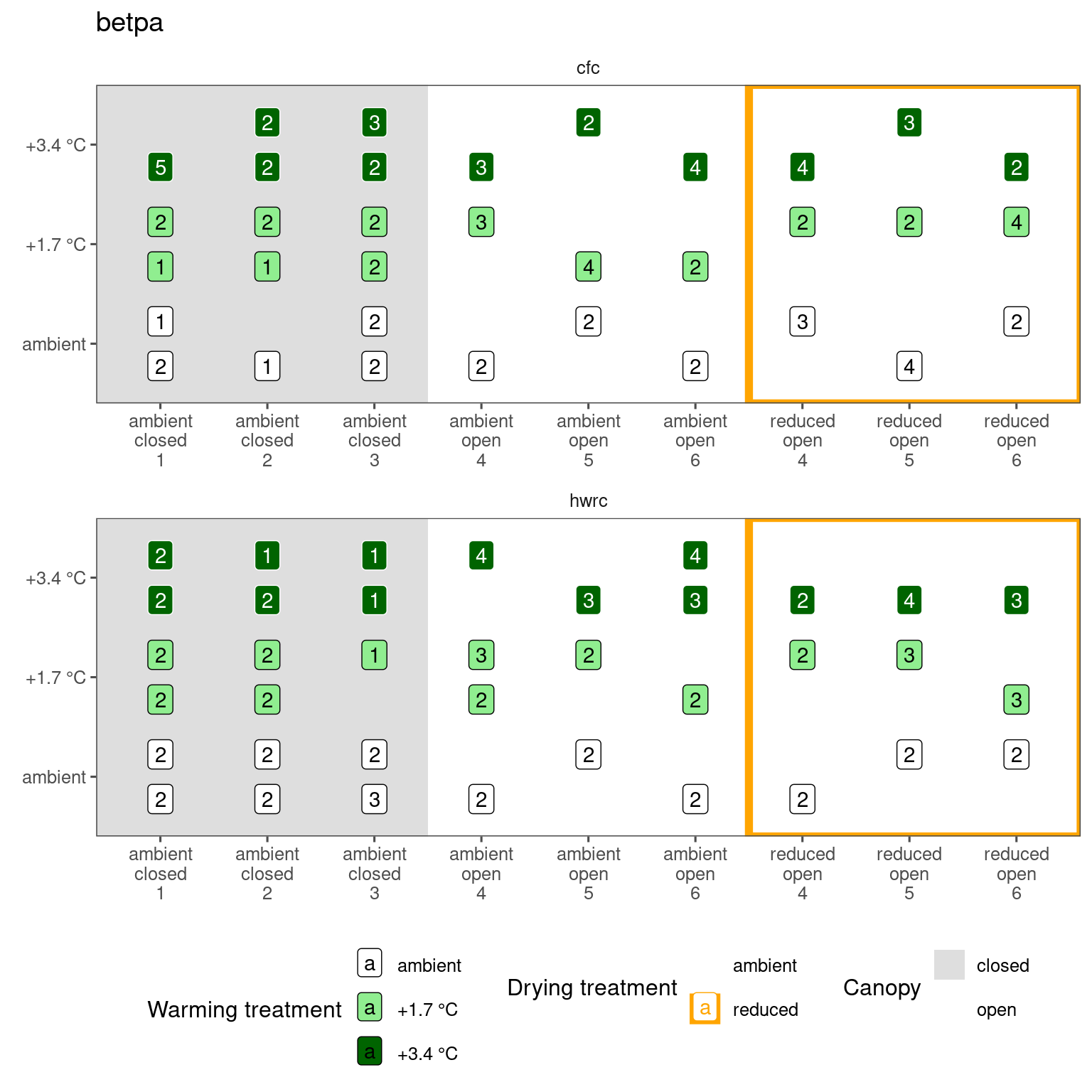Select the gray closed canopy legend swatch
Viewport: 1092px width, 1092px height.
click(949, 965)
